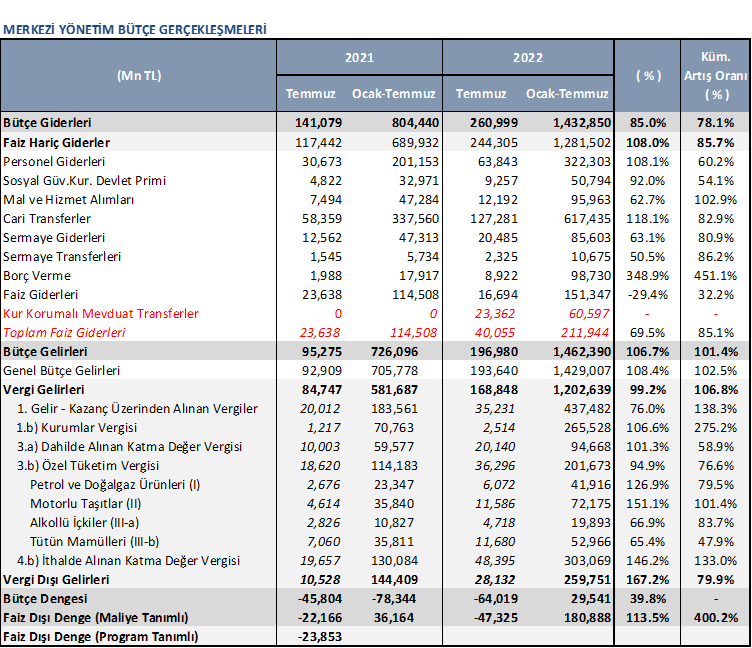The height and width of the screenshot is (648, 752).
Task: Click value 1,462,390 in Bütçe Gelirleri row
Action: [x=582, y=352]
